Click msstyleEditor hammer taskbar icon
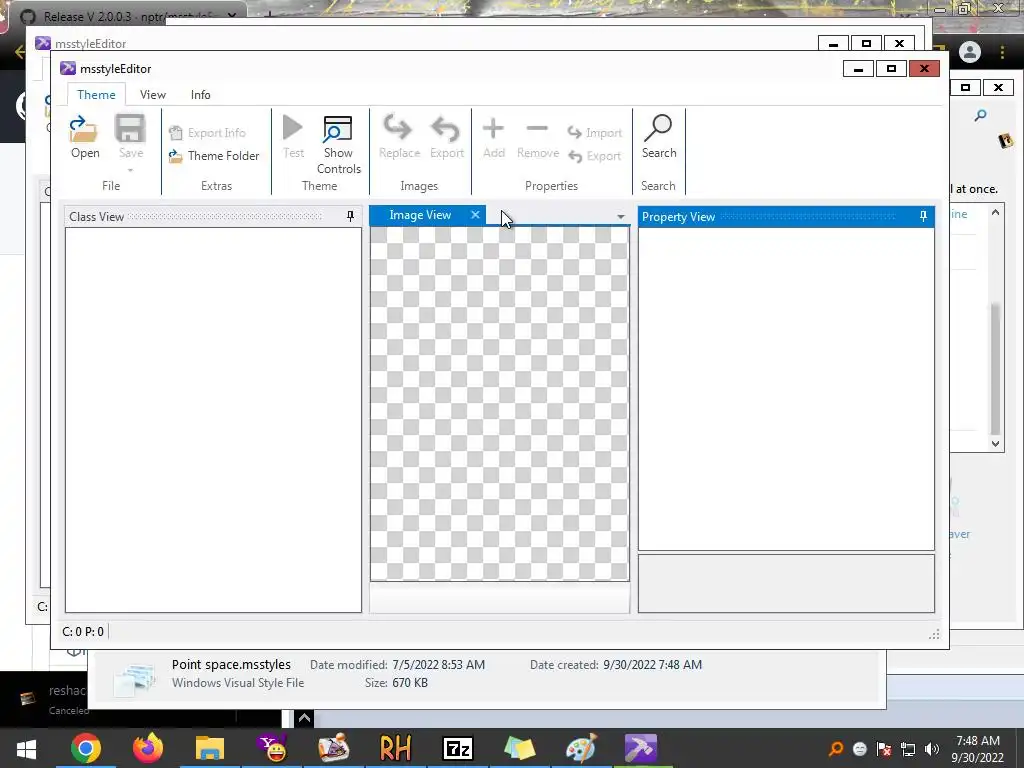 (641, 748)
